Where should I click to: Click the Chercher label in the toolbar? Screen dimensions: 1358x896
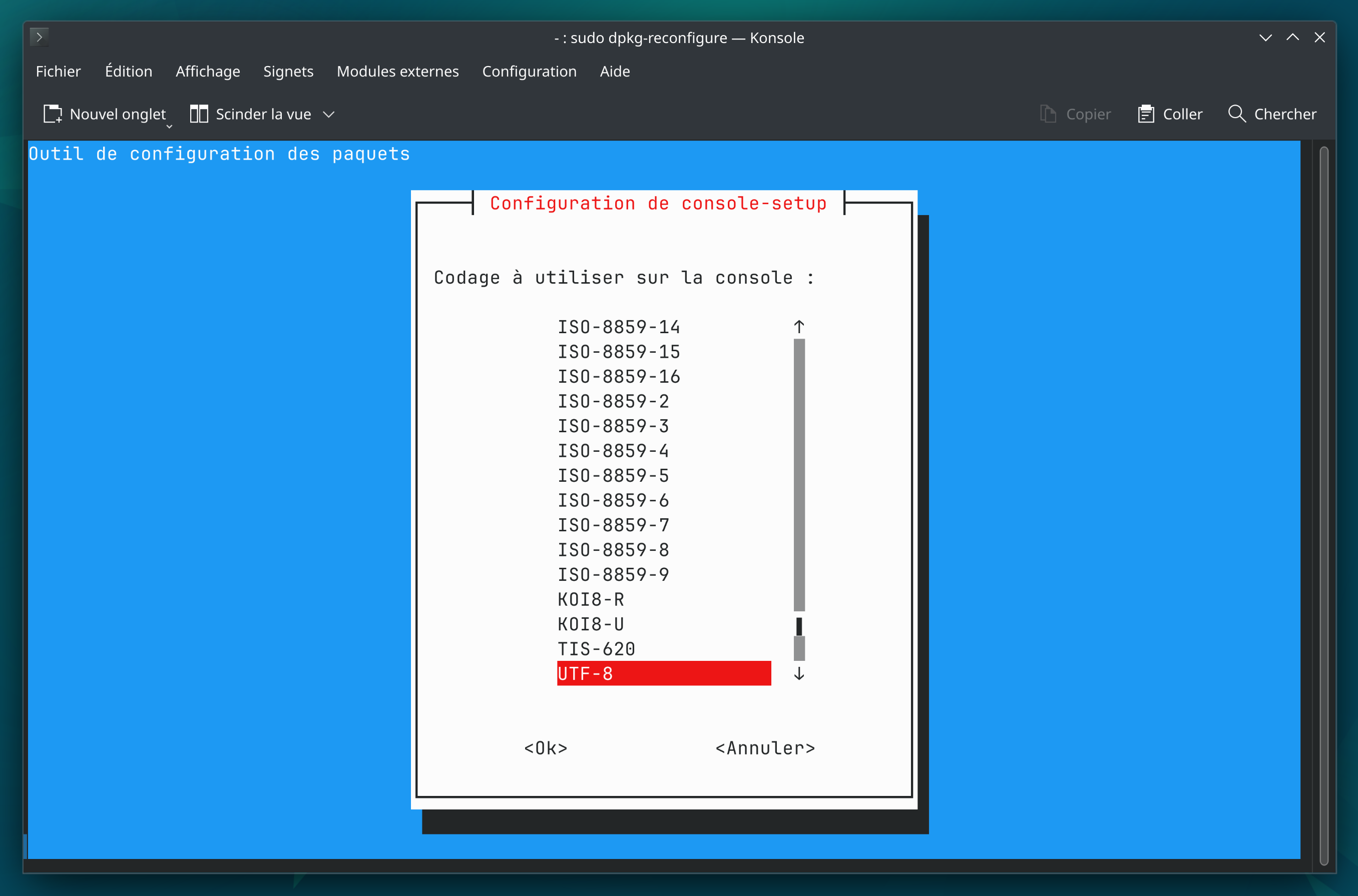tap(1285, 114)
